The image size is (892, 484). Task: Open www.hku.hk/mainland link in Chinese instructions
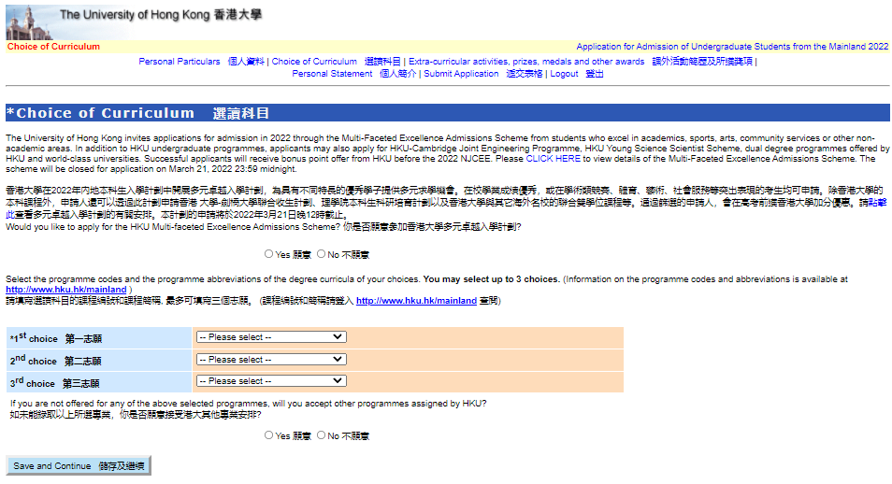click(416, 301)
